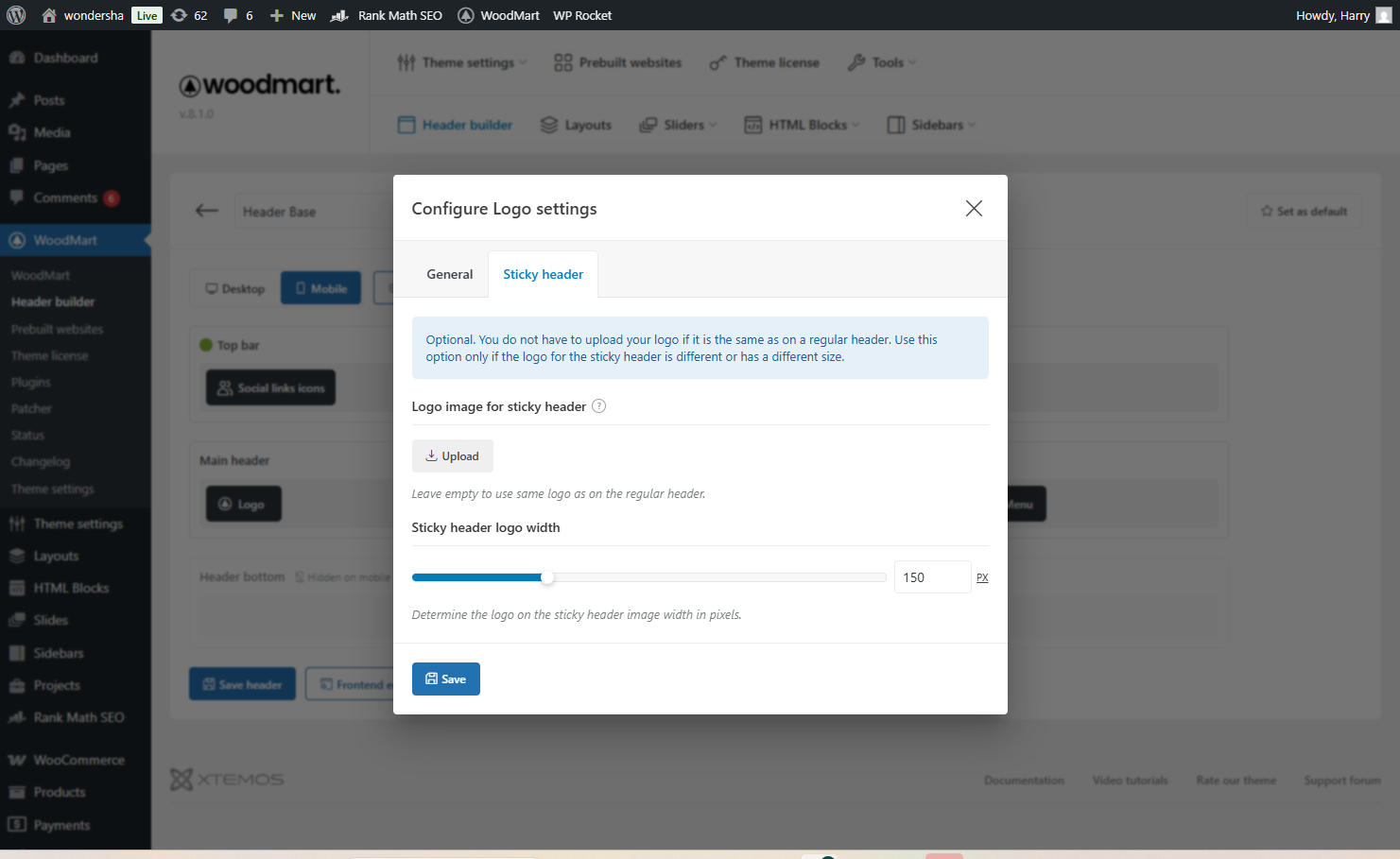
Task: Click the sticky header logo width slider handle
Action: point(547,577)
